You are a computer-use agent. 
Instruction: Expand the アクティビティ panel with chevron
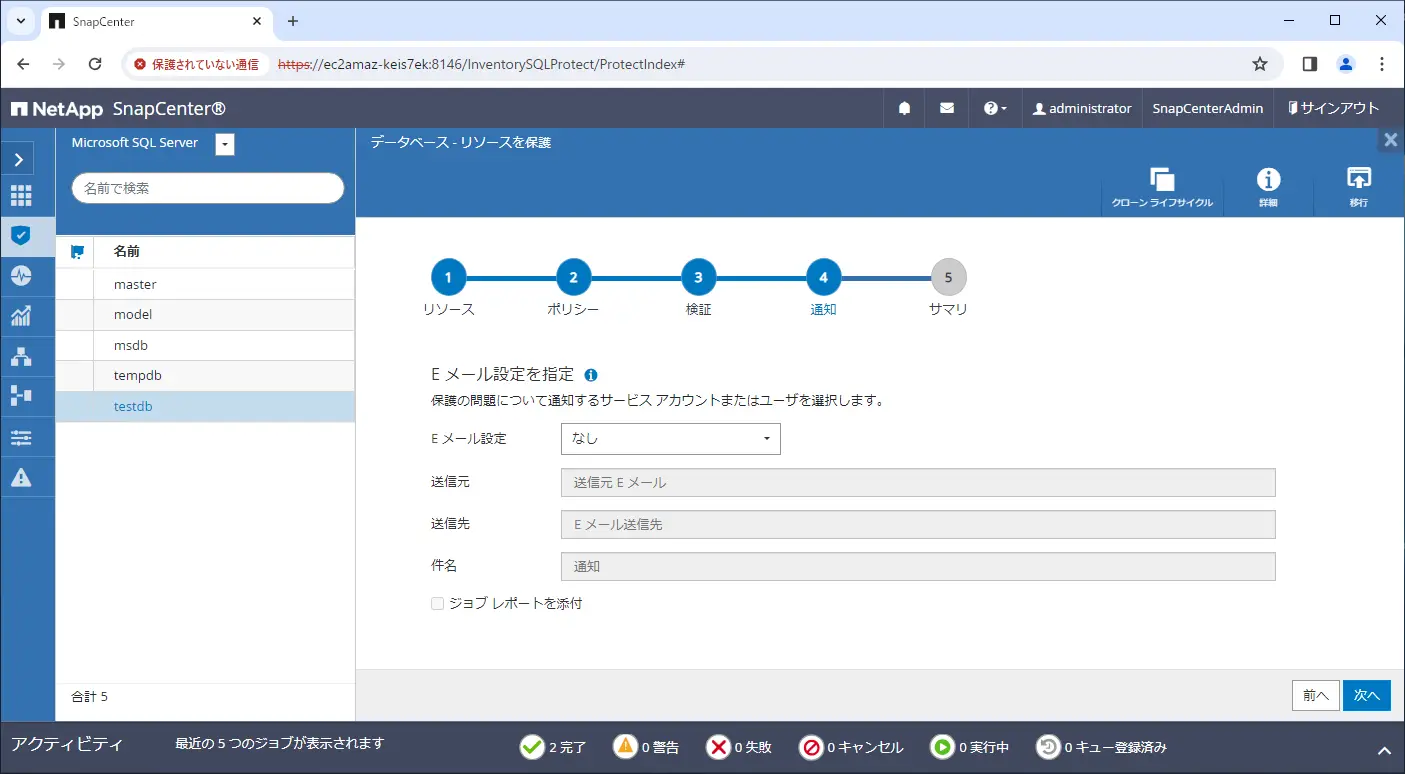[1385, 750]
